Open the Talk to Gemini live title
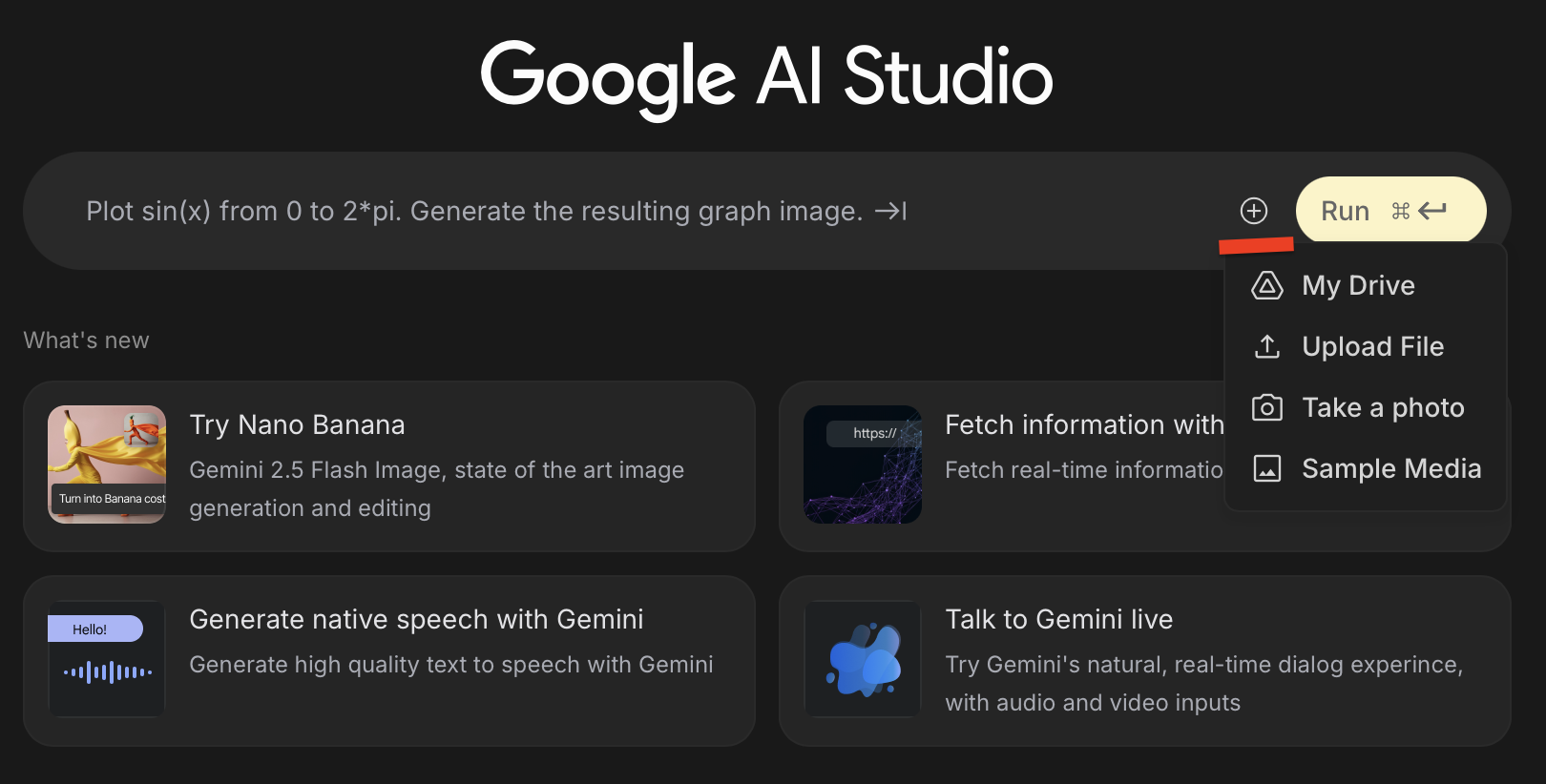Viewport: 1546px width, 784px height. click(1058, 619)
